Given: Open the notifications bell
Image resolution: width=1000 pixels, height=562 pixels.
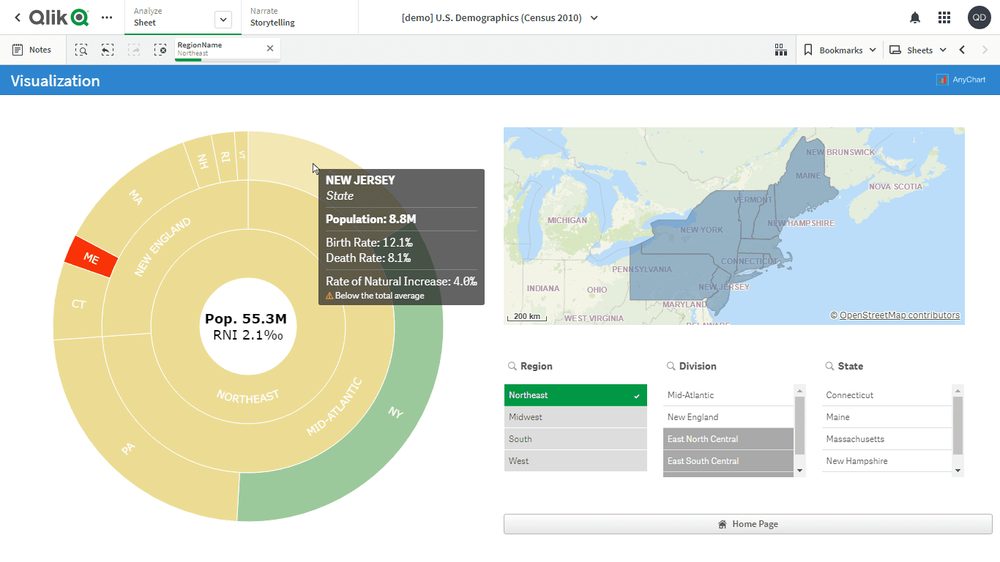Looking at the screenshot, I should coord(914,18).
